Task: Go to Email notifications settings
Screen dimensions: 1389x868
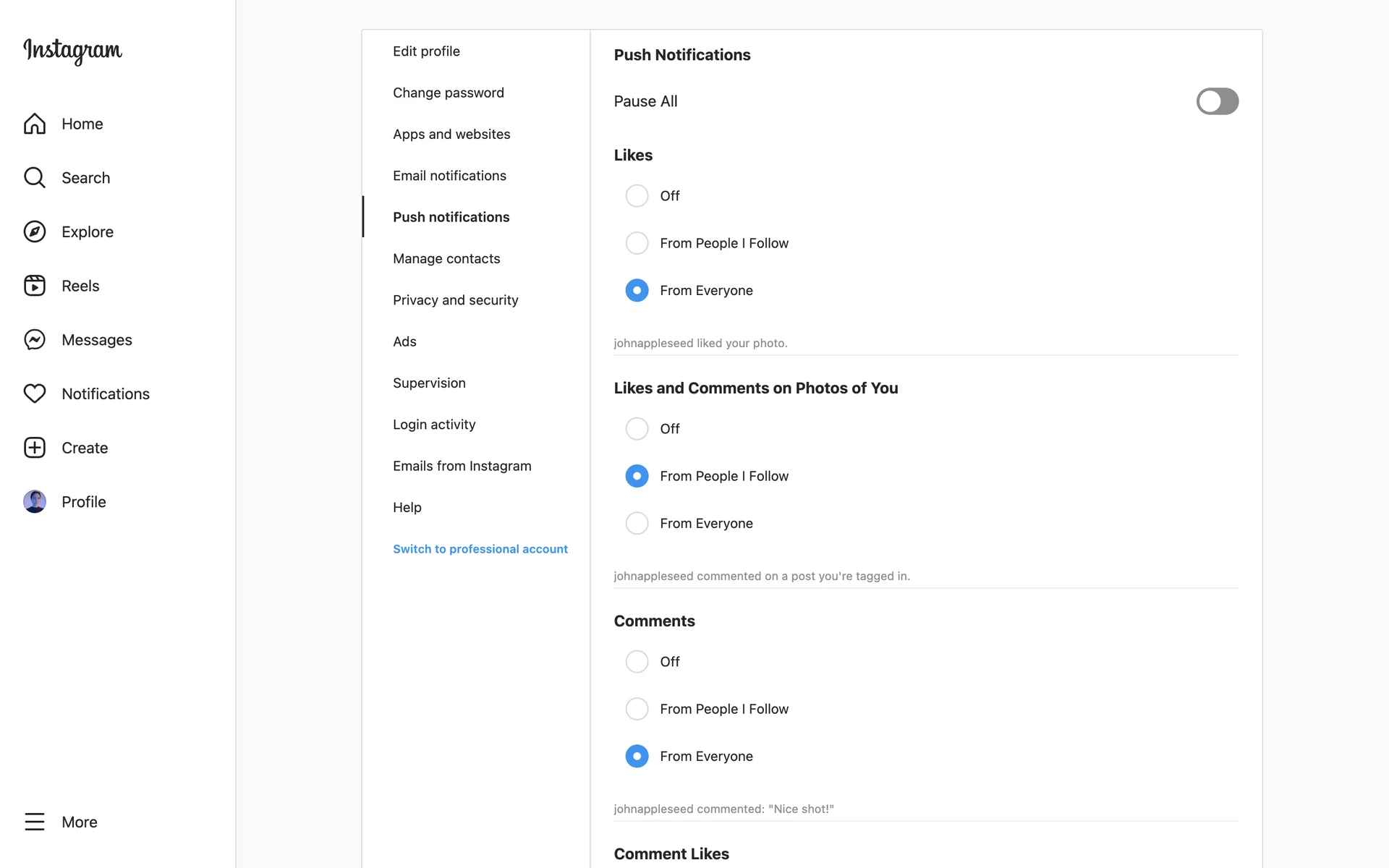Action: (x=449, y=176)
